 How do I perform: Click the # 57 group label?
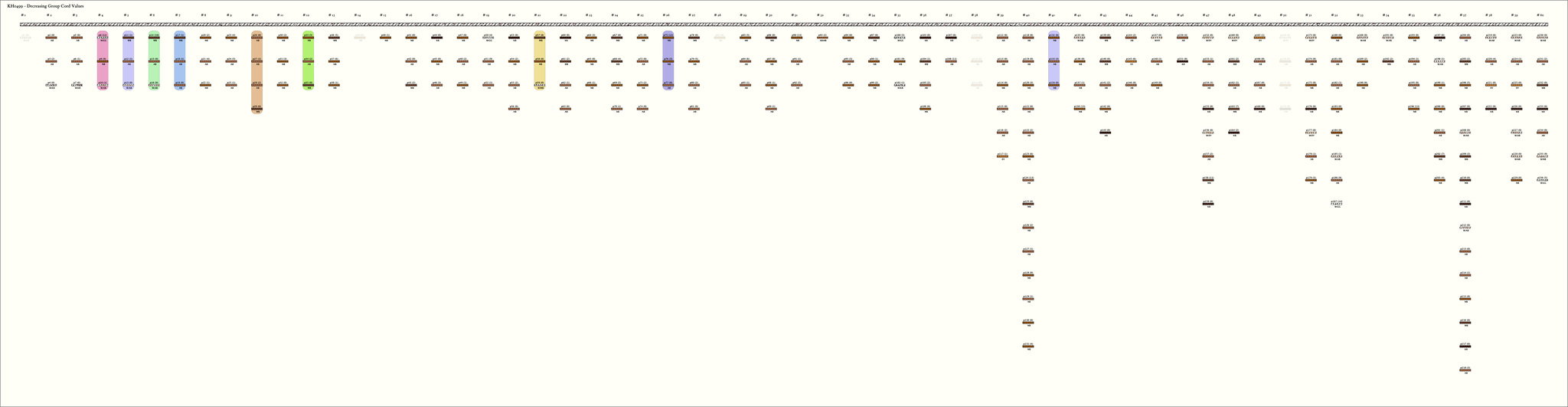1464,15
